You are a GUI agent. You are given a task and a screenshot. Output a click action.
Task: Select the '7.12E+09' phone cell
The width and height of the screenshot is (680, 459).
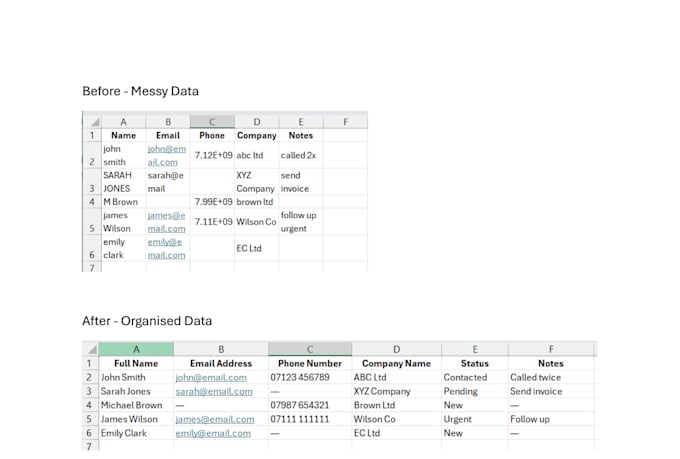click(x=212, y=155)
